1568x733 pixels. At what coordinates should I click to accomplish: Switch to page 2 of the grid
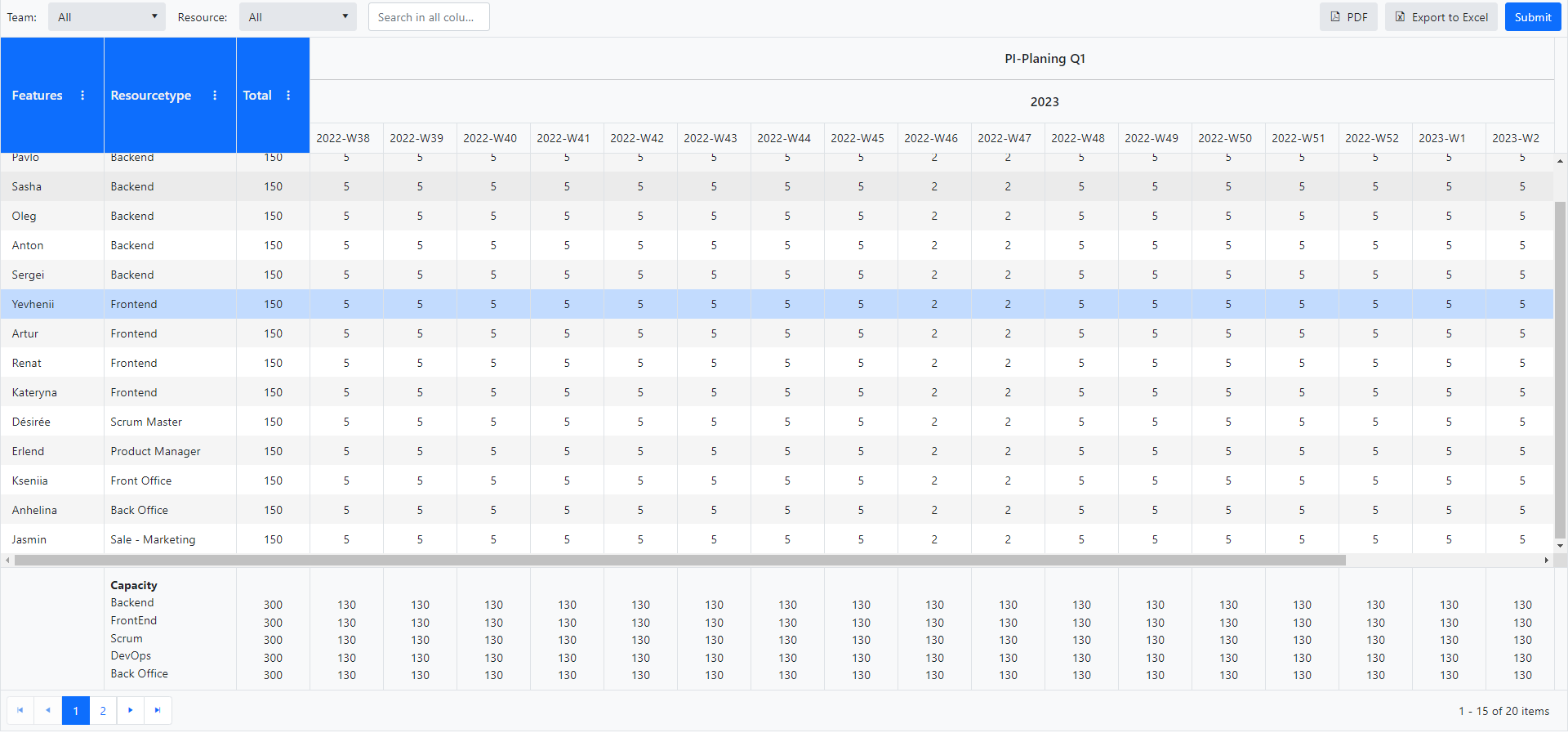tap(103, 710)
